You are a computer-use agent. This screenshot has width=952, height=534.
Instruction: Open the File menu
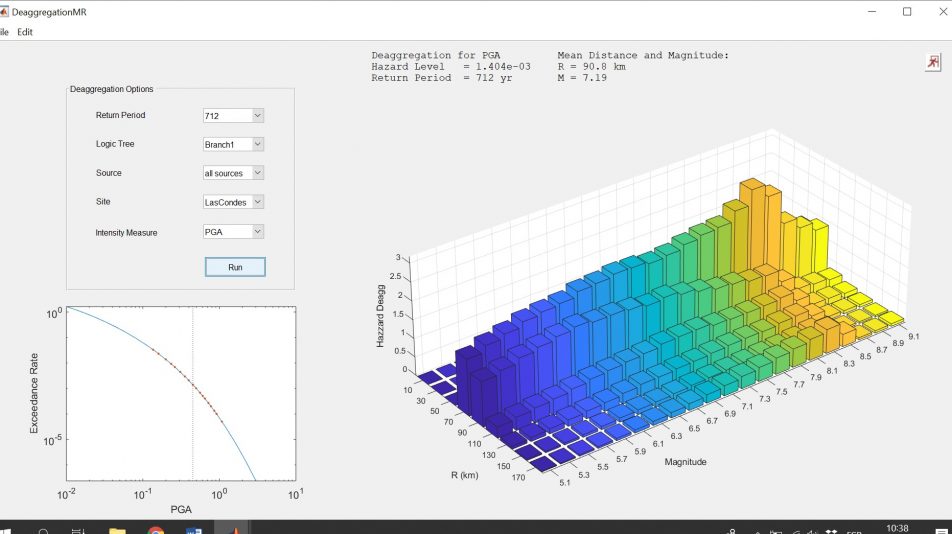click(4, 32)
